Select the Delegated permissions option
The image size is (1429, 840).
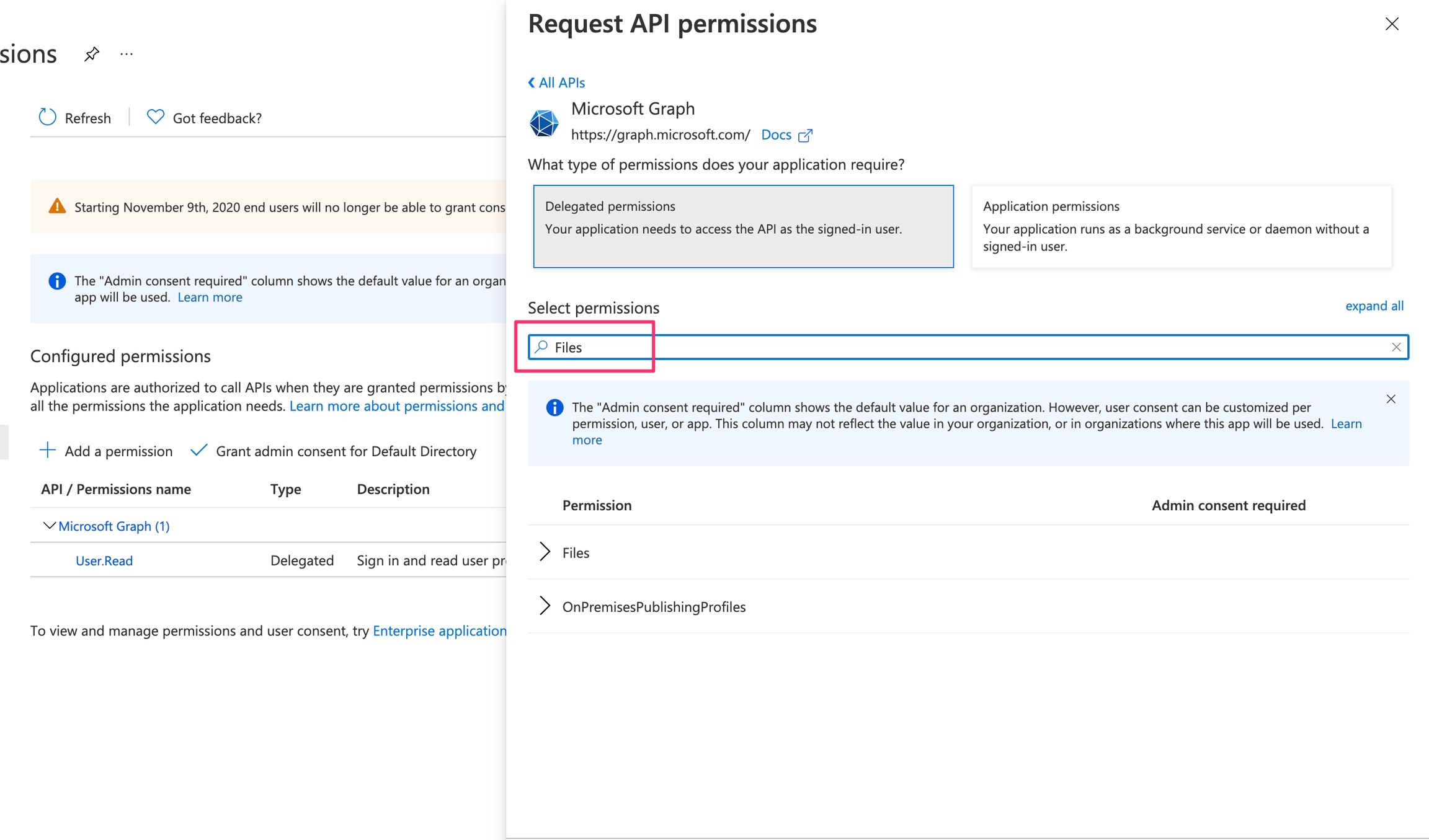pyautogui.click(x=743, y=226)
